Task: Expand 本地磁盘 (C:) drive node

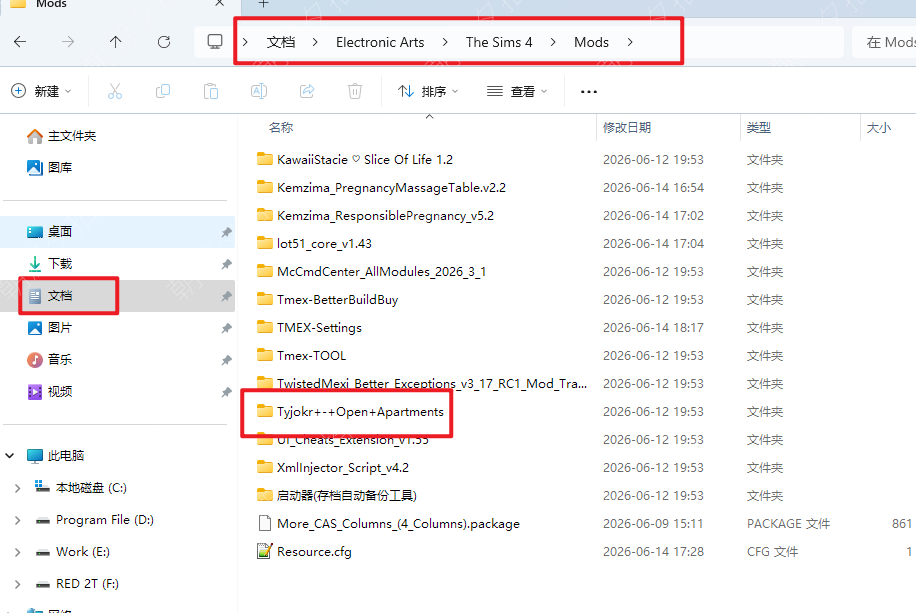Action: point(18,488)
